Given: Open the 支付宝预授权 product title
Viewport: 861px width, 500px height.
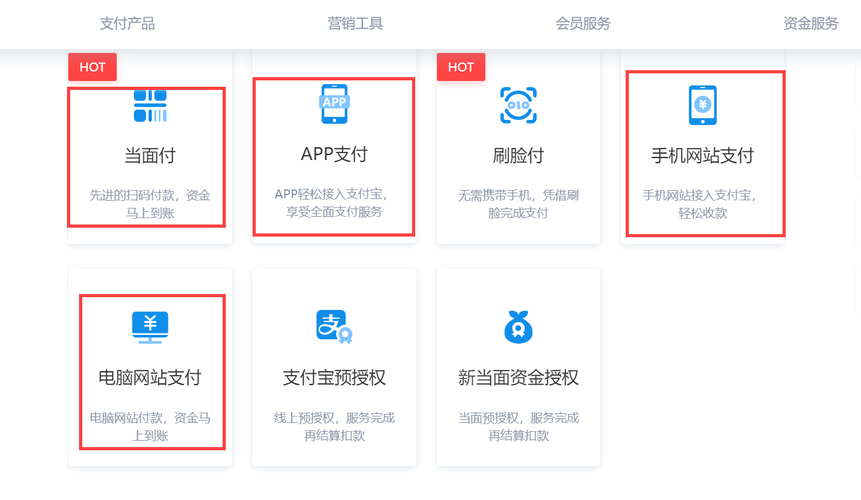Looking at the screenshot, I should coord(334,378).
